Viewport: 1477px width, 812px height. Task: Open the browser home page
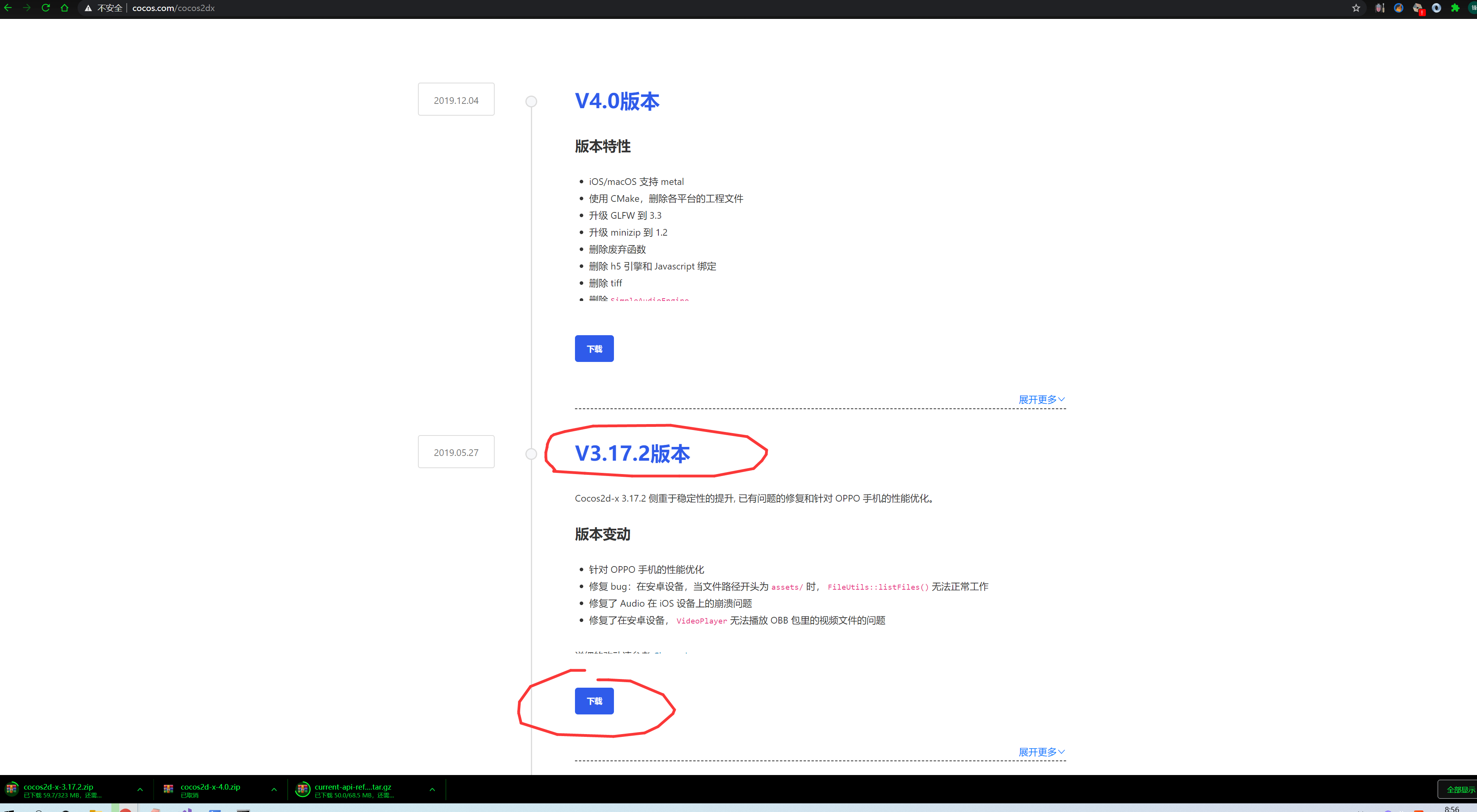click(64, 8)
